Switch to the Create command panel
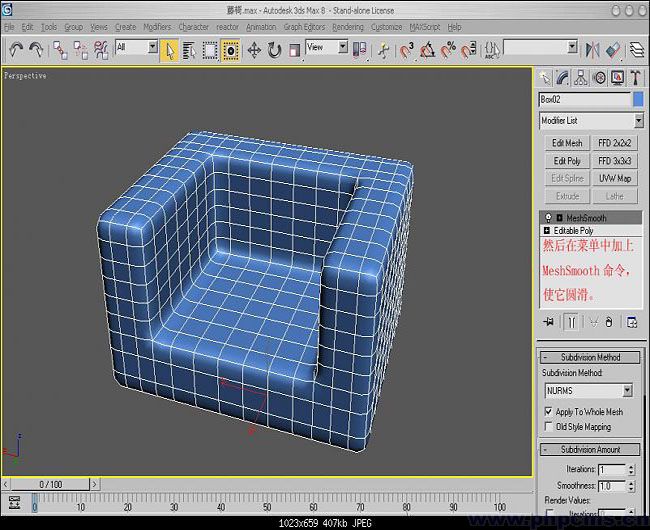The image size is (650, 530). [x=544, y=77]
